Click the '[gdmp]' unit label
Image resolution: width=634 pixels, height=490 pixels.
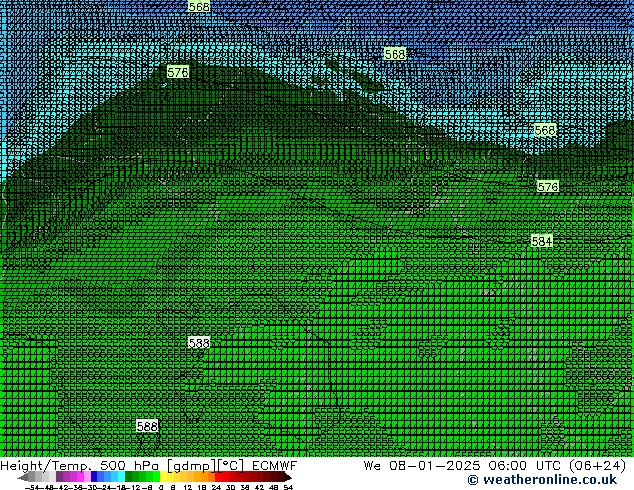pos(191,466)
